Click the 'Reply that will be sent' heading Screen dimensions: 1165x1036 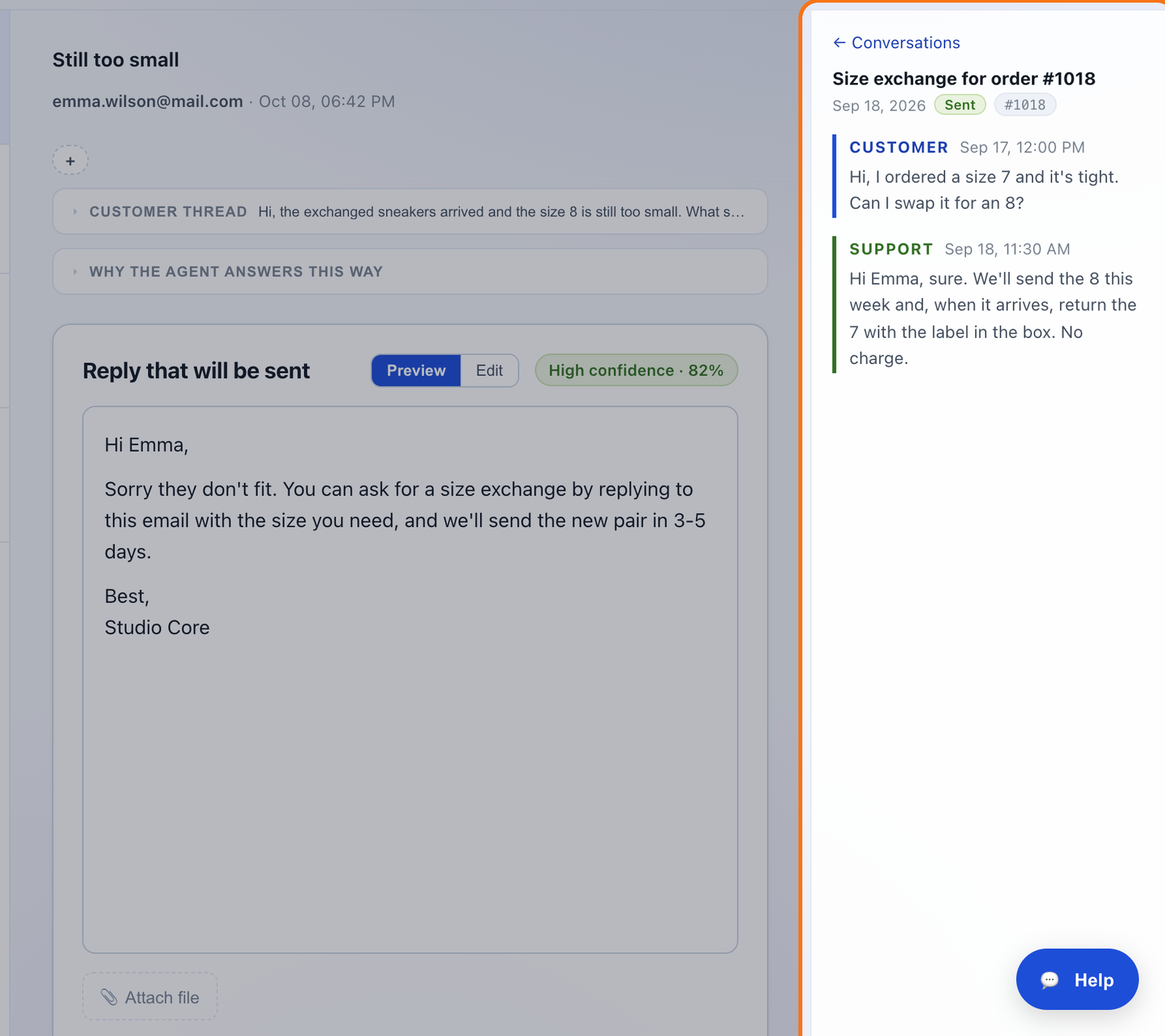(x=196, y=371)
